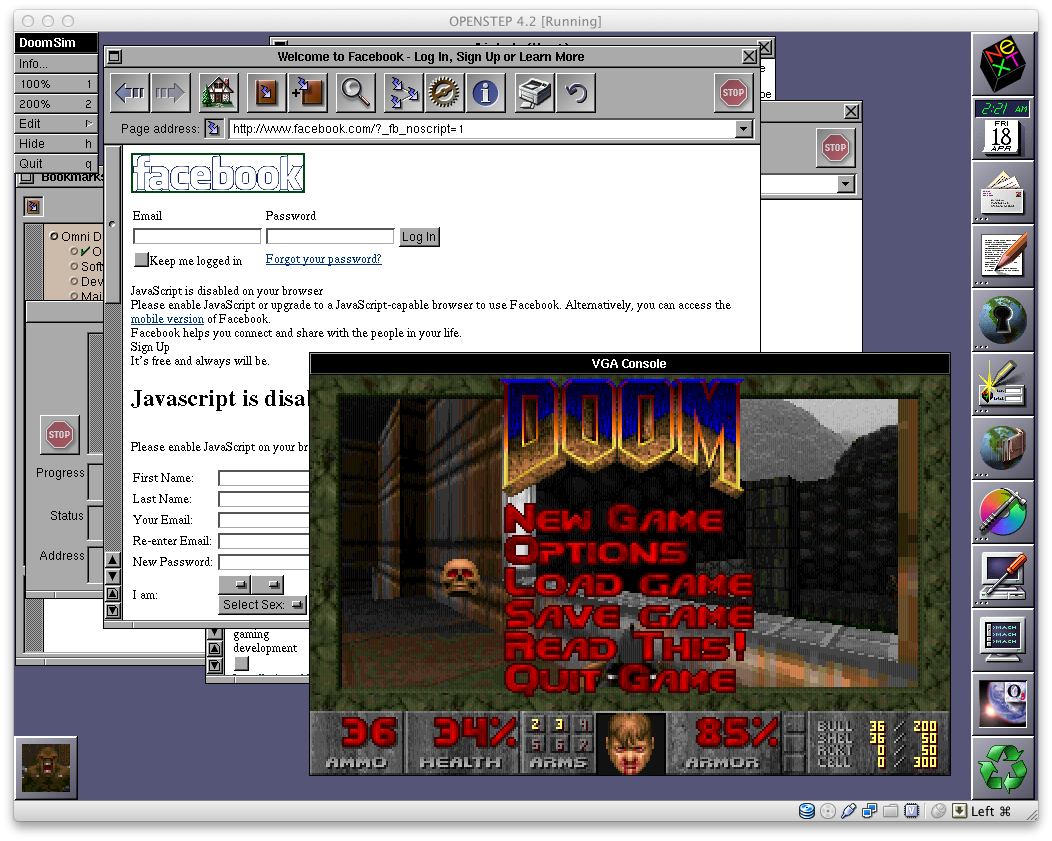Select Quit in the DoomSim menu
Viewport: 1052px width, 841px height.
[56, 164]
